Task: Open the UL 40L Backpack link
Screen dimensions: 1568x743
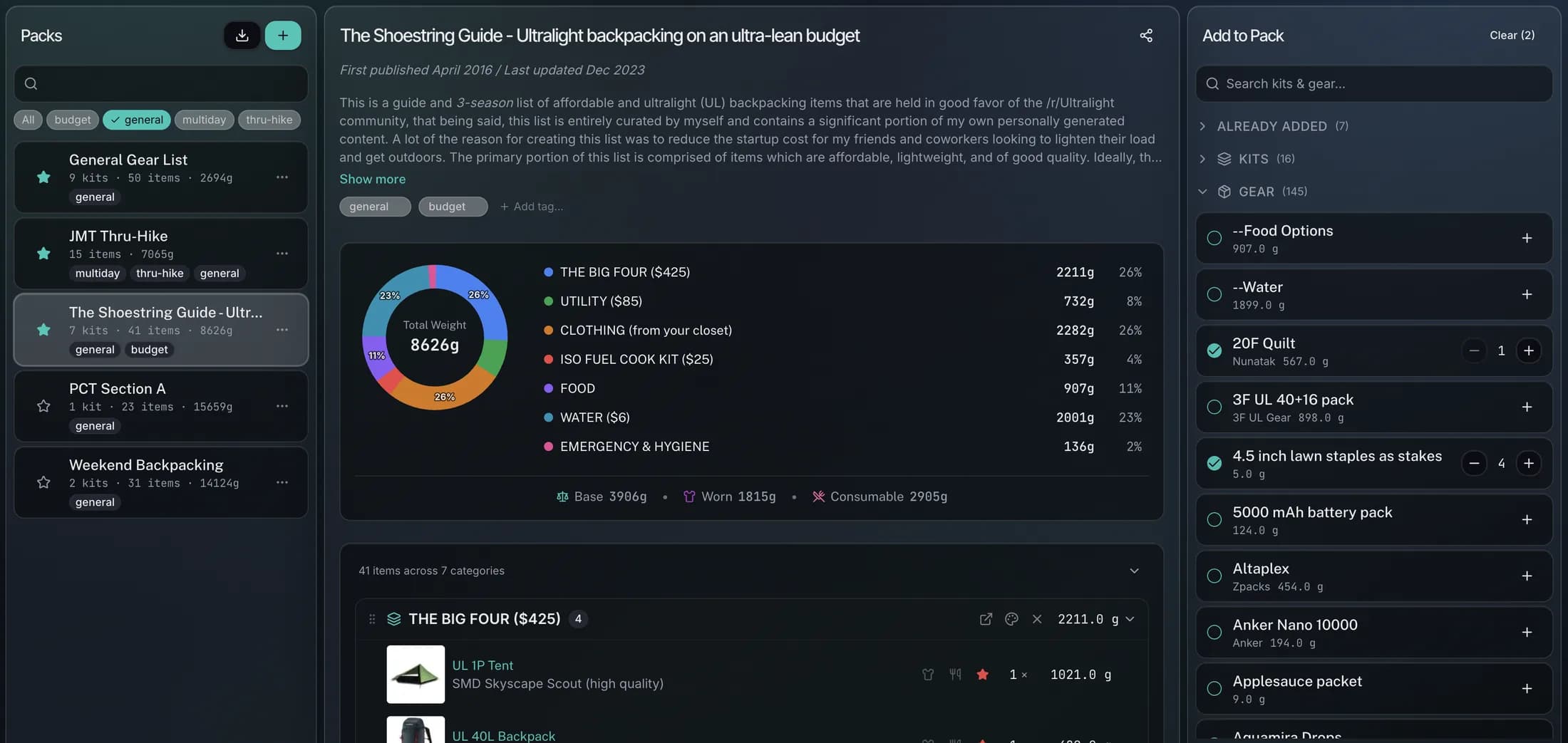Action: pyautogui.click(x=503, y=736)
